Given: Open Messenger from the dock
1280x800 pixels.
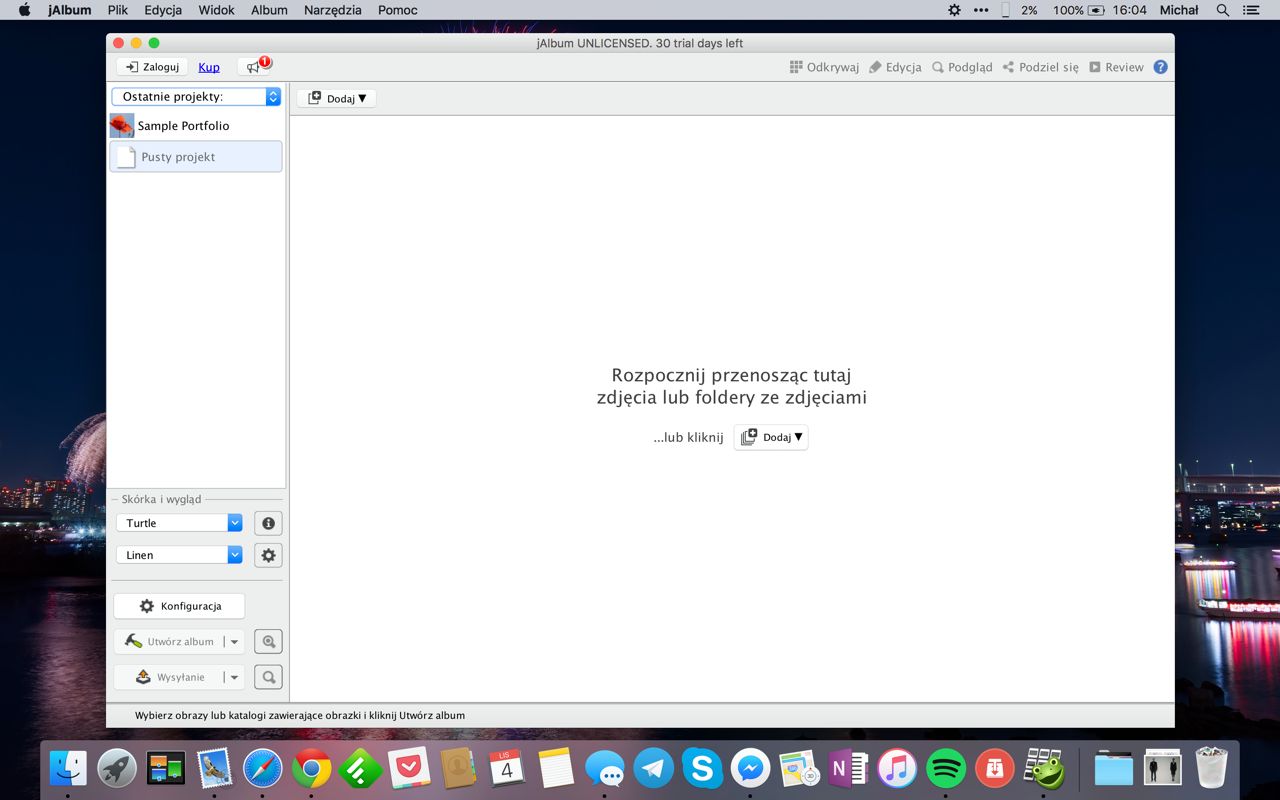Looking at the screenshot, I should [751, 768].
